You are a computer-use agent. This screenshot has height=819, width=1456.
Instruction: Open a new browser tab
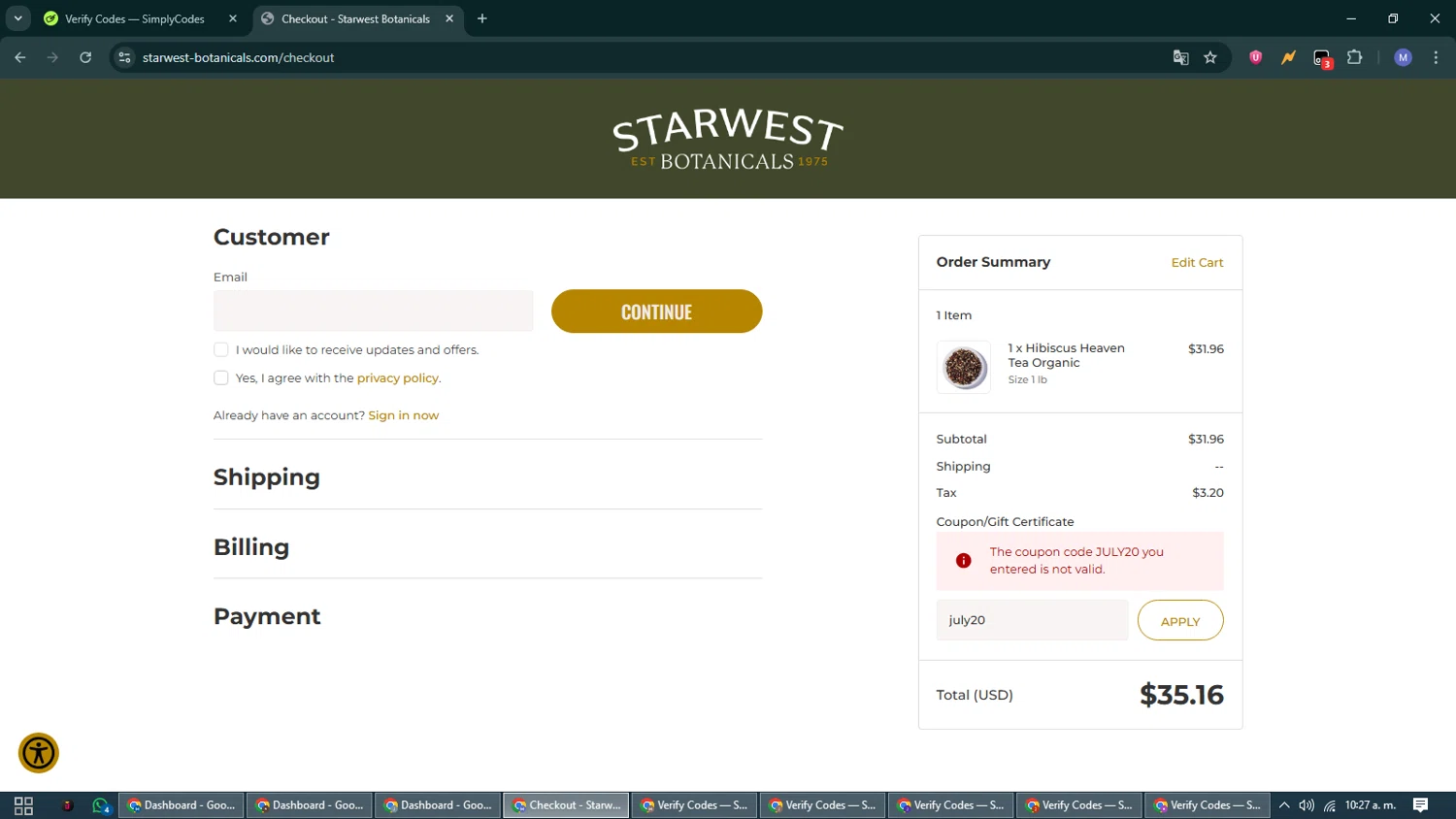(482, 18)
